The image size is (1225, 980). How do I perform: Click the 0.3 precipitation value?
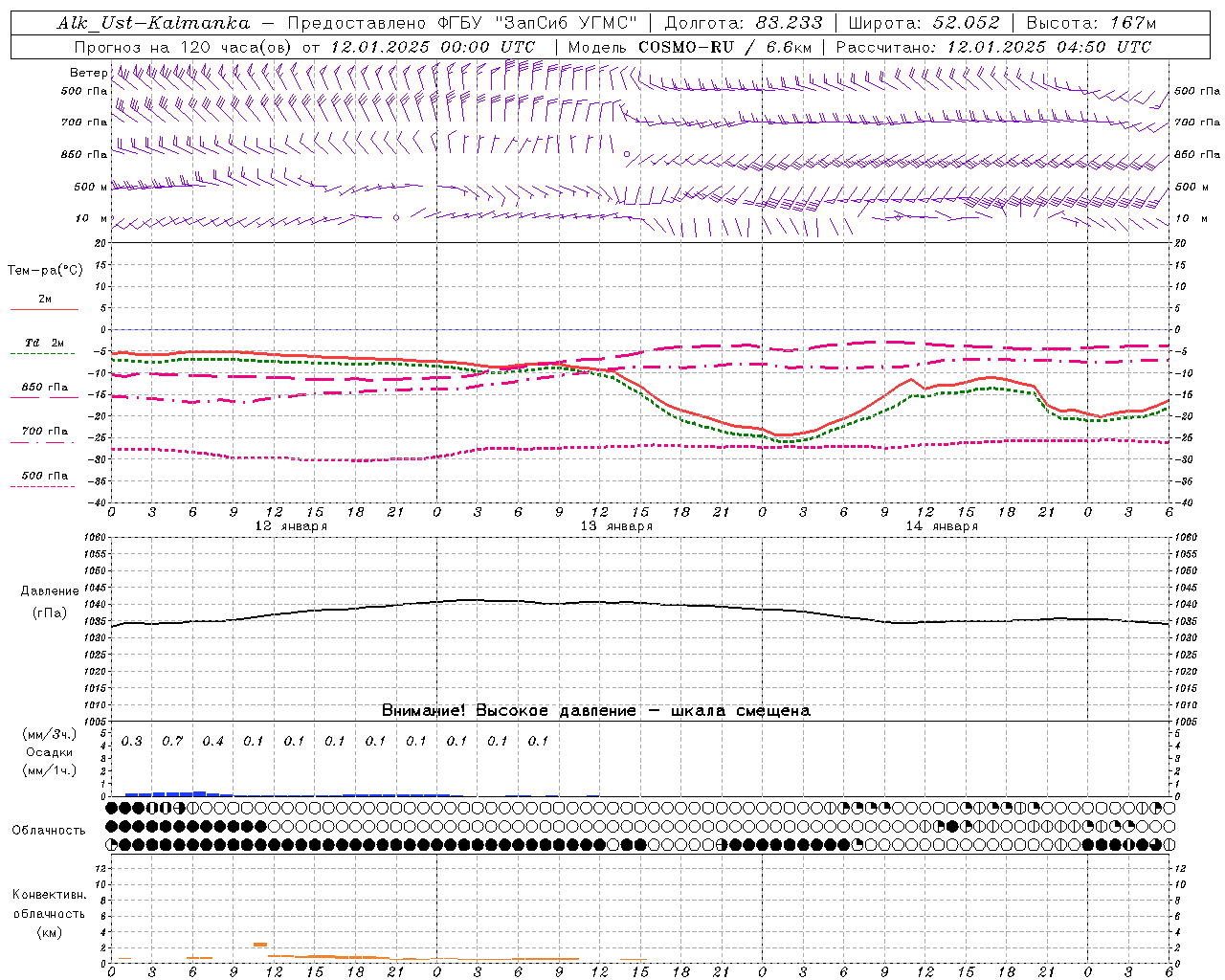pos(132,741)
